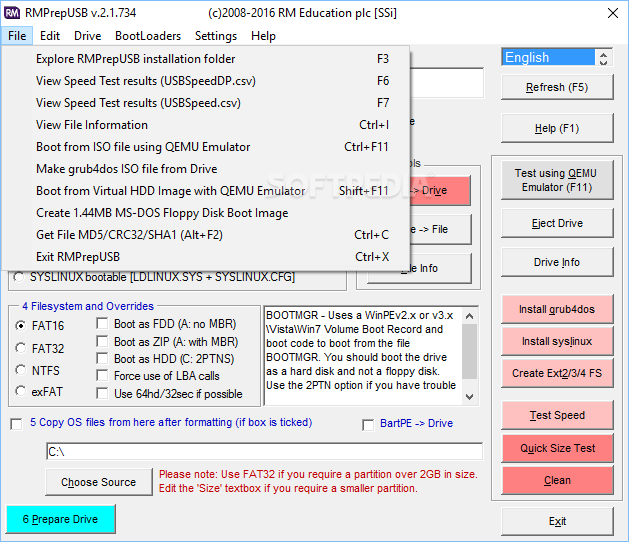
Task: Tick the BartPE -> Drive checkbox
Action: (x=368, y=425)
